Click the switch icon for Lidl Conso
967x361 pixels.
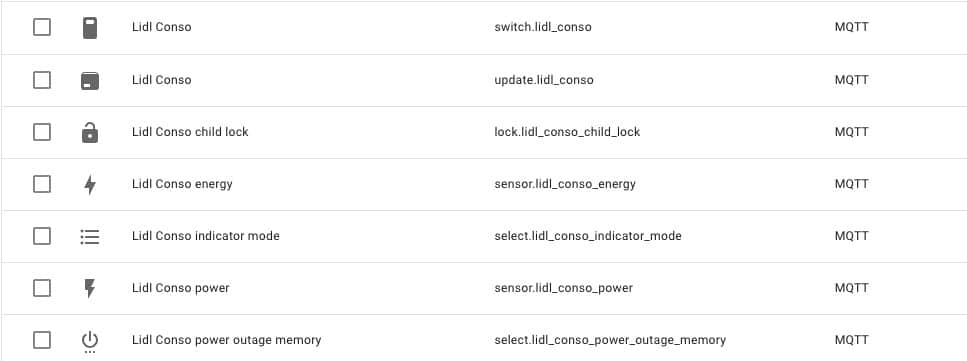pos(90,28)
